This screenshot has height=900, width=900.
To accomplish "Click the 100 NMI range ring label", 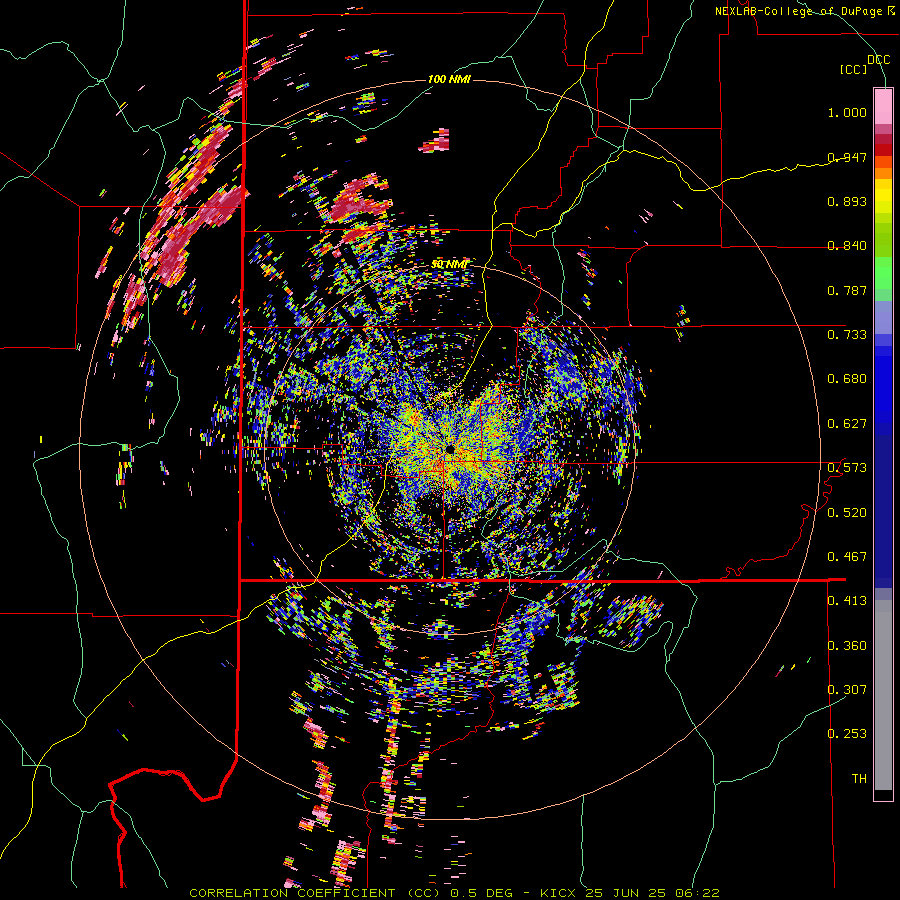I will point(449,79).
